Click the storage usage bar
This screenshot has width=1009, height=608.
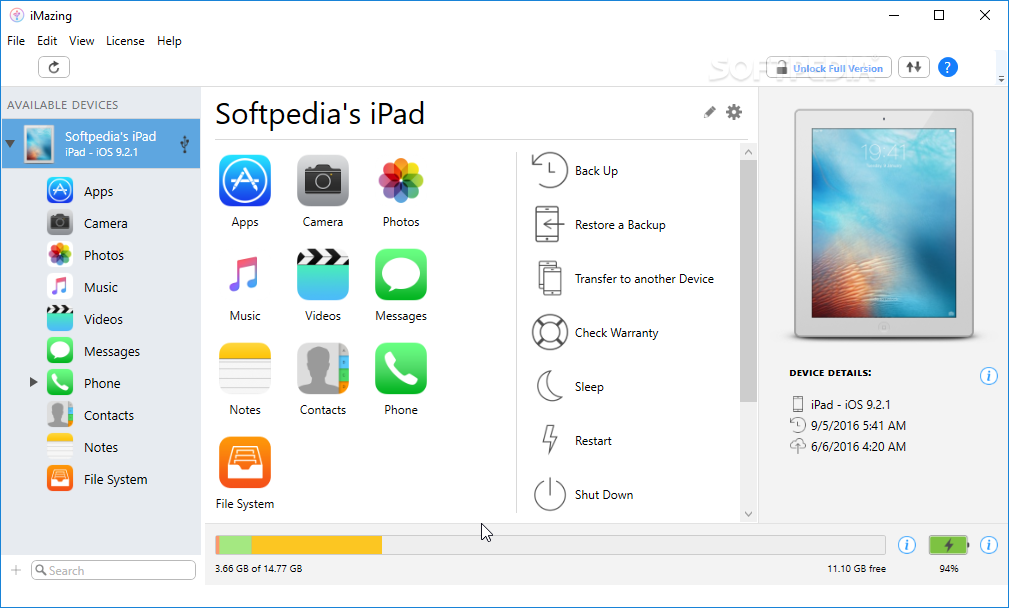coord(550,545)
